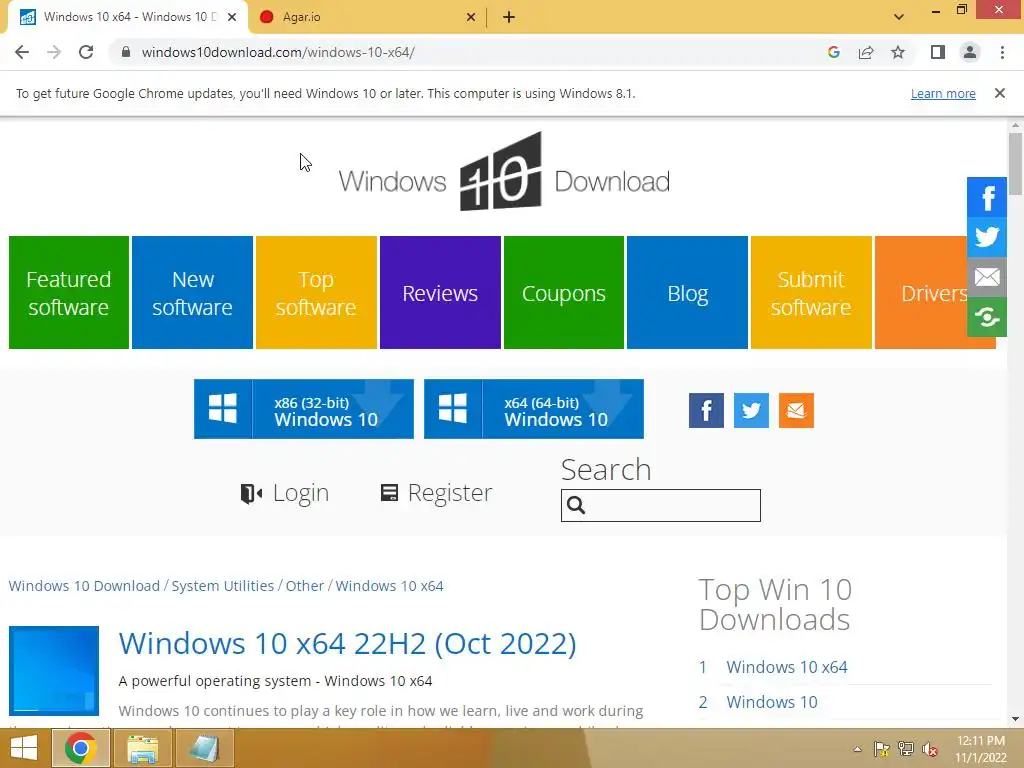1024x768 pixels.
Task: Open a new browser tab
Action: tap(509, 17)
